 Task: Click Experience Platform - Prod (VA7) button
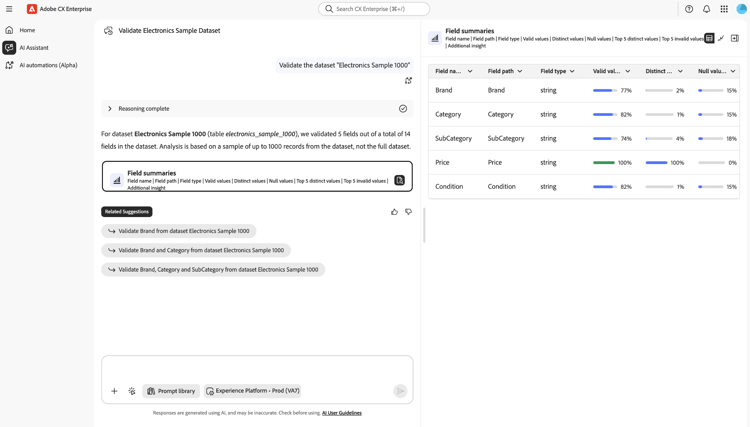[254, 391]
